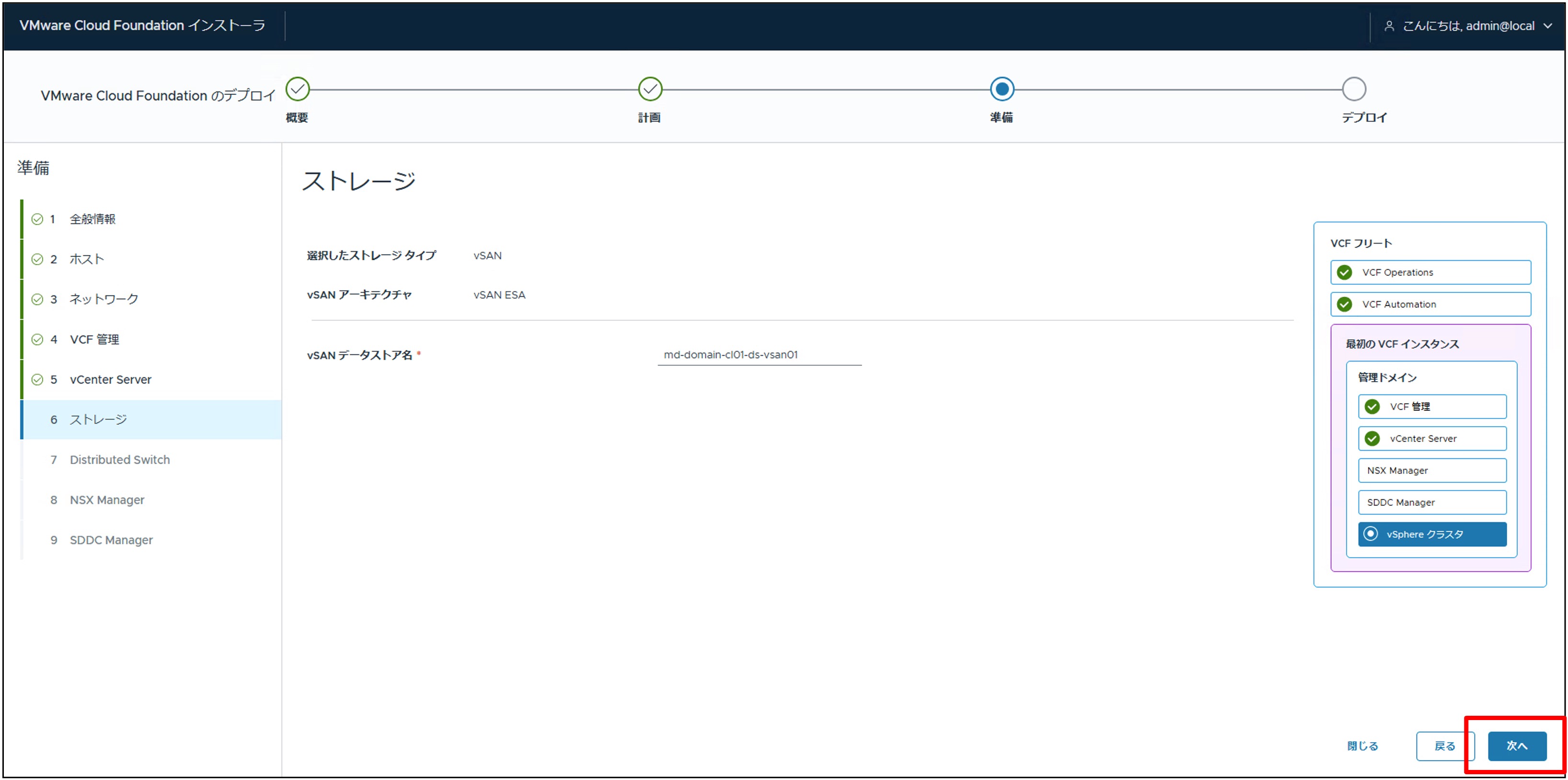This screenshot has height=780, width=1568.
Task: Click the SDDC Manager box in the management domain
Action: click(x=1432, y=503)
